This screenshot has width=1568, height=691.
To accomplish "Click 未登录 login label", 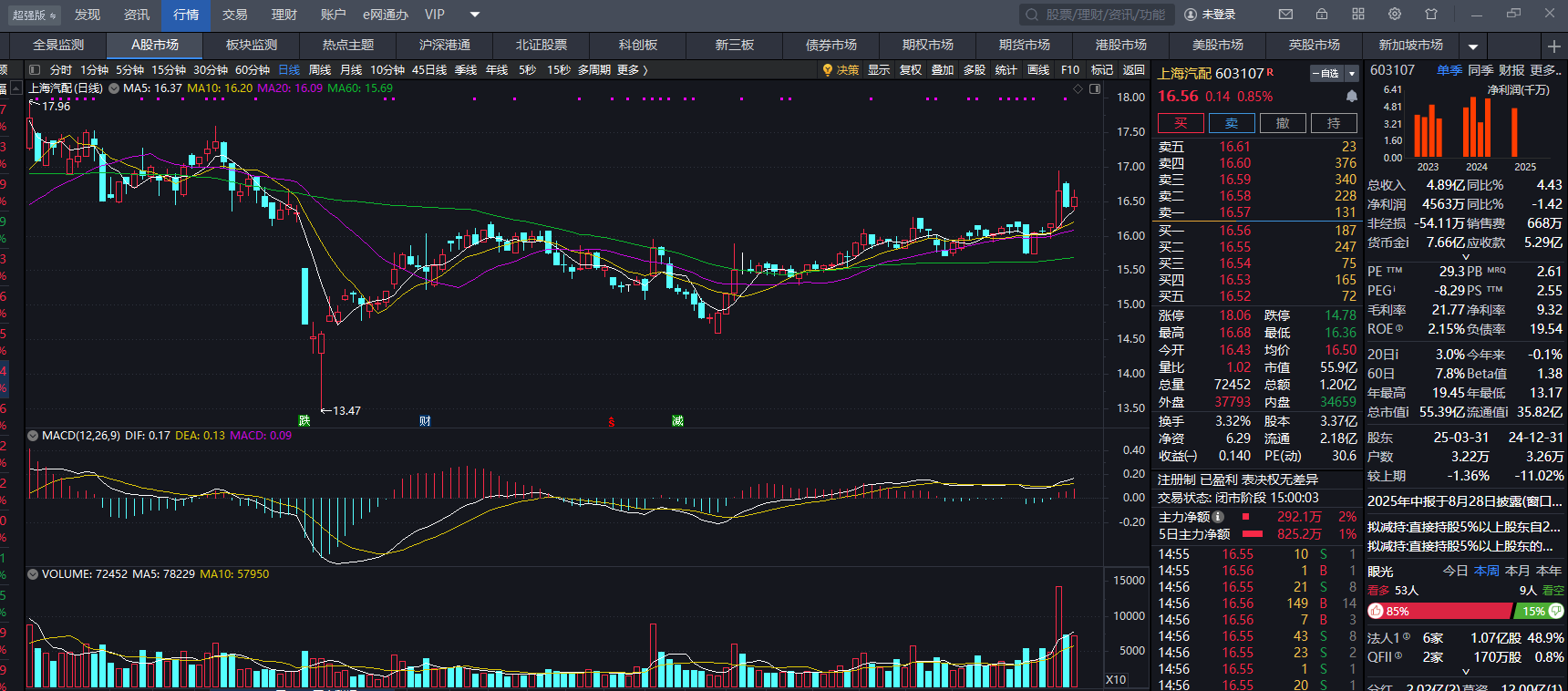I will click(1219, 15).
